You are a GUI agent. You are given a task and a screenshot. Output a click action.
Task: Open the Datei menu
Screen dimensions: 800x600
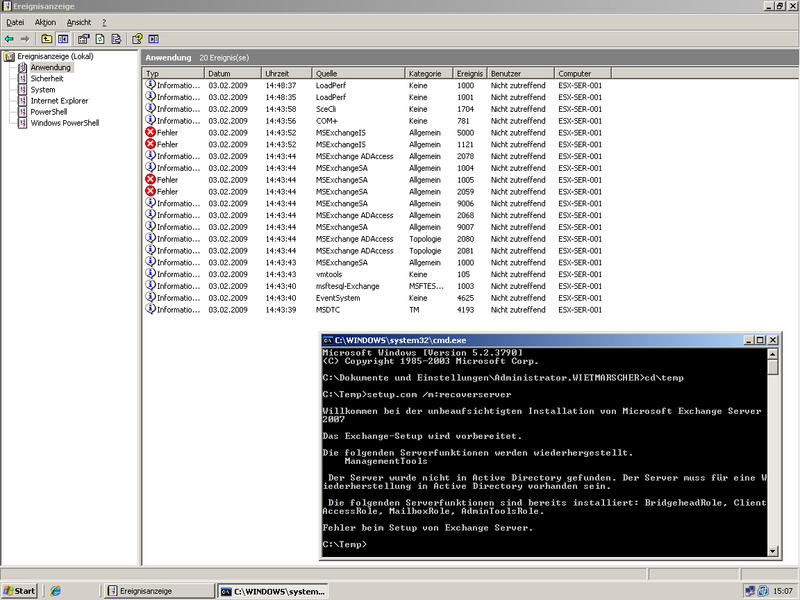coord(15,22)
